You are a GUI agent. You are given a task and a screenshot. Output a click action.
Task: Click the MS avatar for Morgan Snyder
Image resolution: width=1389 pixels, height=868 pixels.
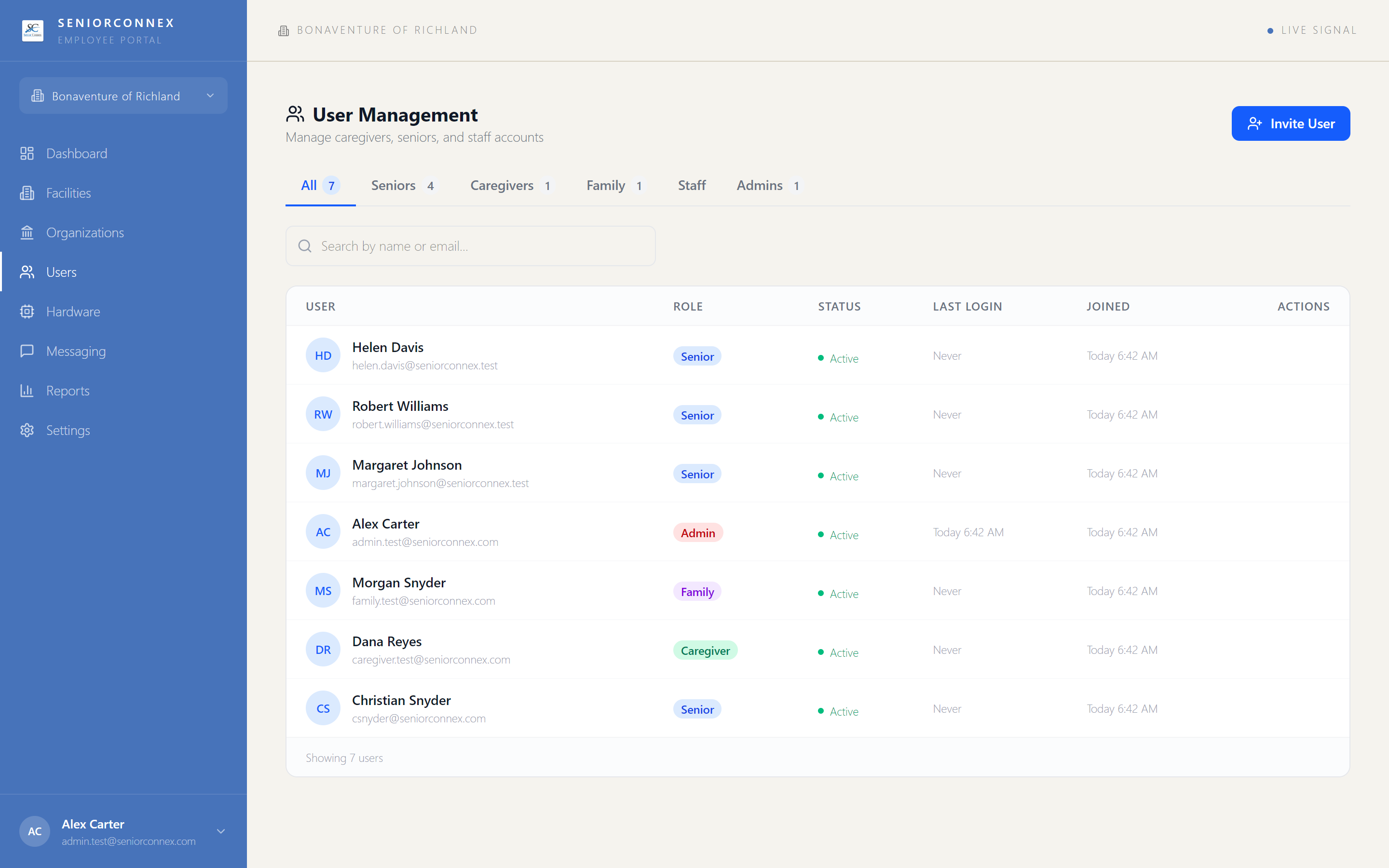pyautogui.click(x=323, y=591)
